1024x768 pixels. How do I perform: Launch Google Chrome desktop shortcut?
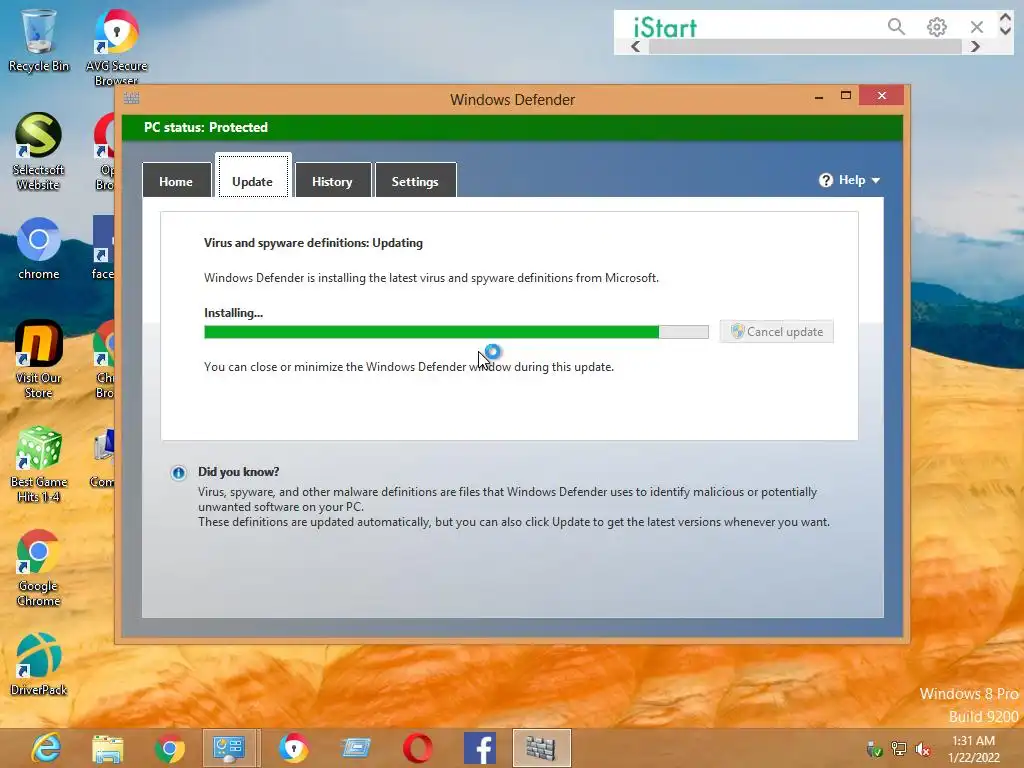click(x=39, y=568)
